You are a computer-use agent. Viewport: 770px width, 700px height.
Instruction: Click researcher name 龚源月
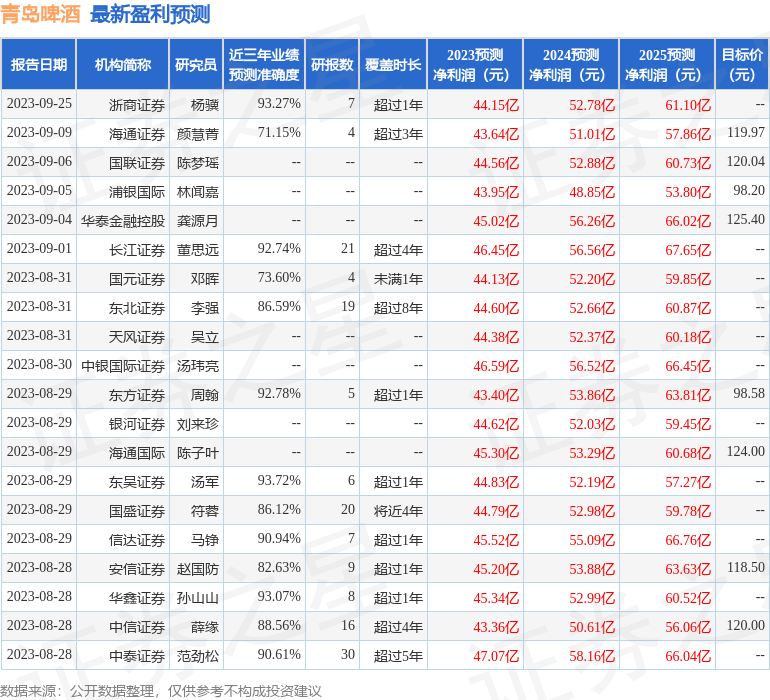click(x=198, y=221)
